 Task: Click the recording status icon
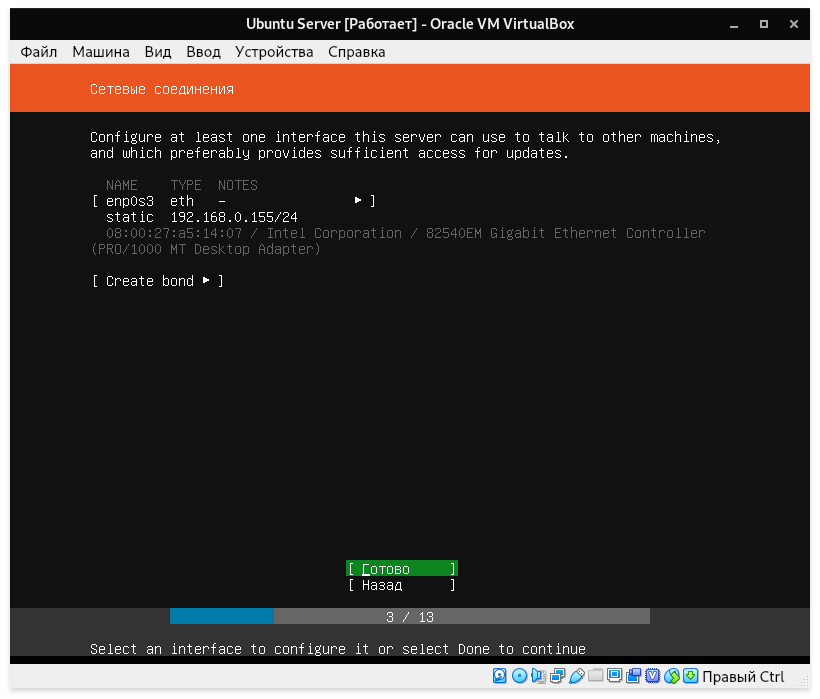coord(633,676)
